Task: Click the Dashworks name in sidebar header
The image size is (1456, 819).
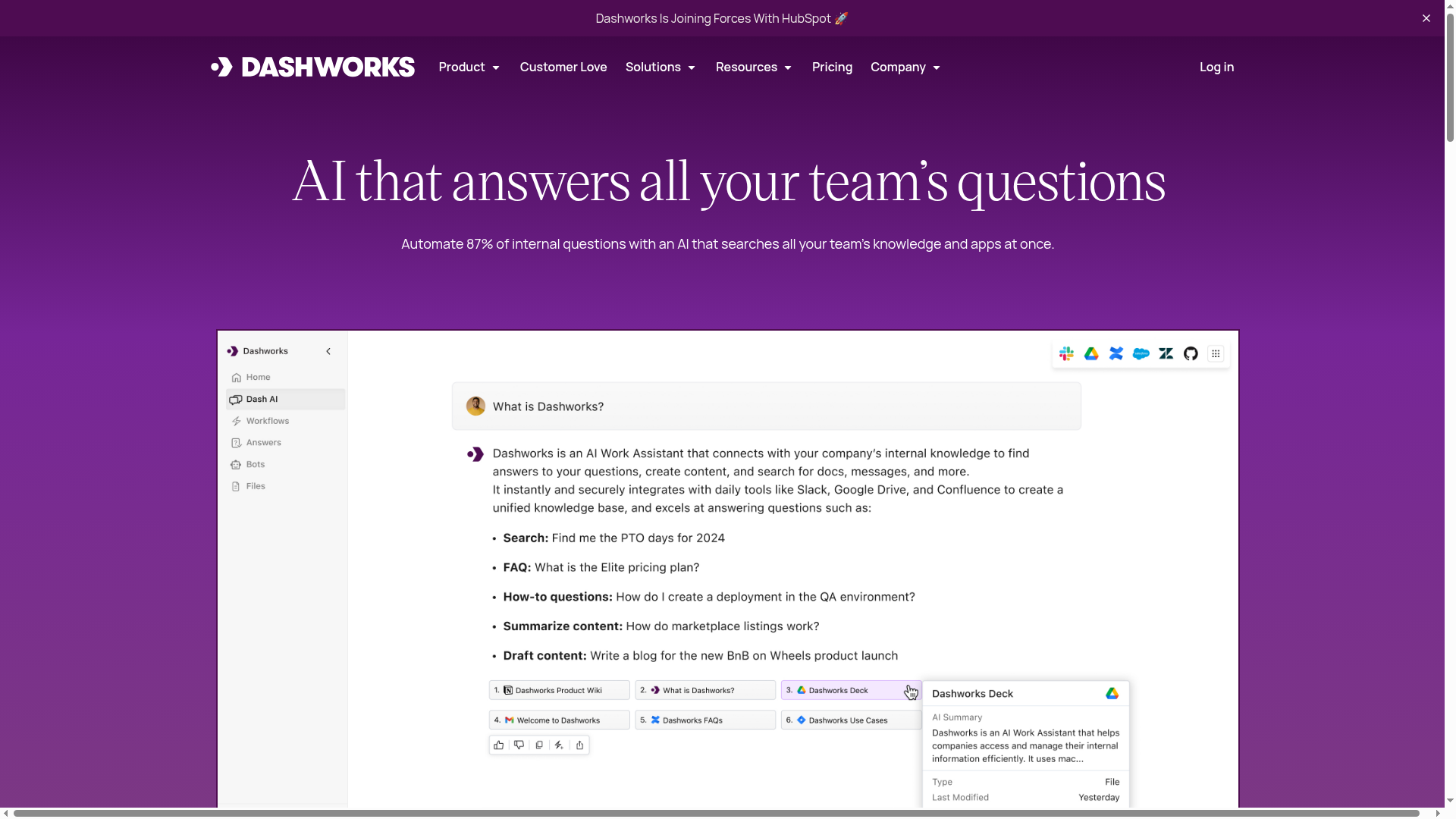Action: 265,351
